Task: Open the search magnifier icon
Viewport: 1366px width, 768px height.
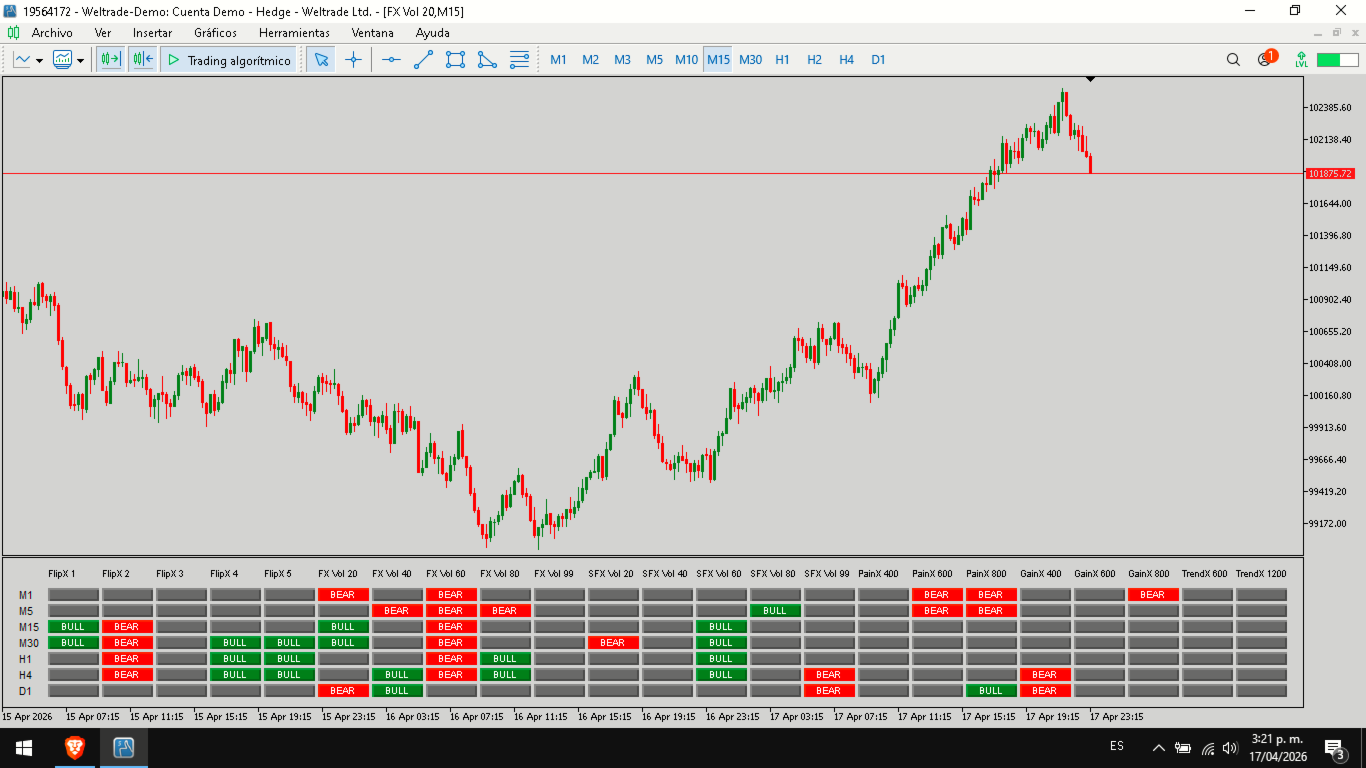Action: [1233, 60]
